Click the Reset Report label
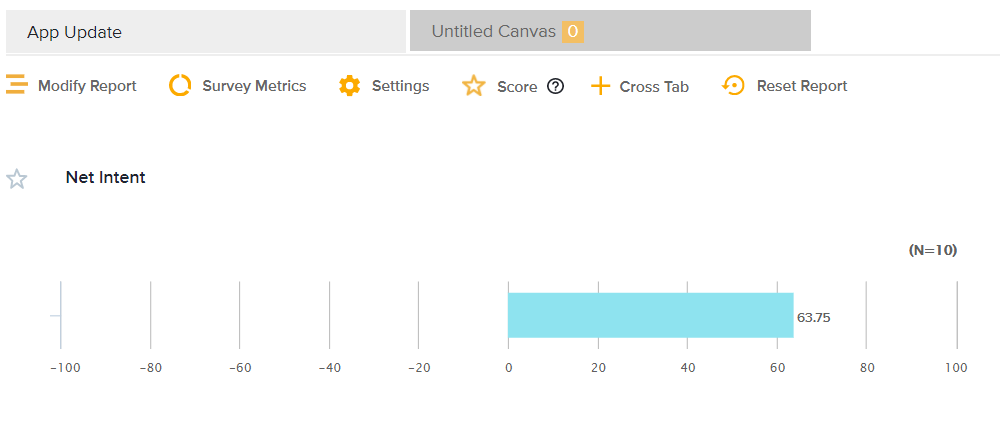Image resolution: width=1000 pixels, height=424 pixels. click(x=801, y=86)
